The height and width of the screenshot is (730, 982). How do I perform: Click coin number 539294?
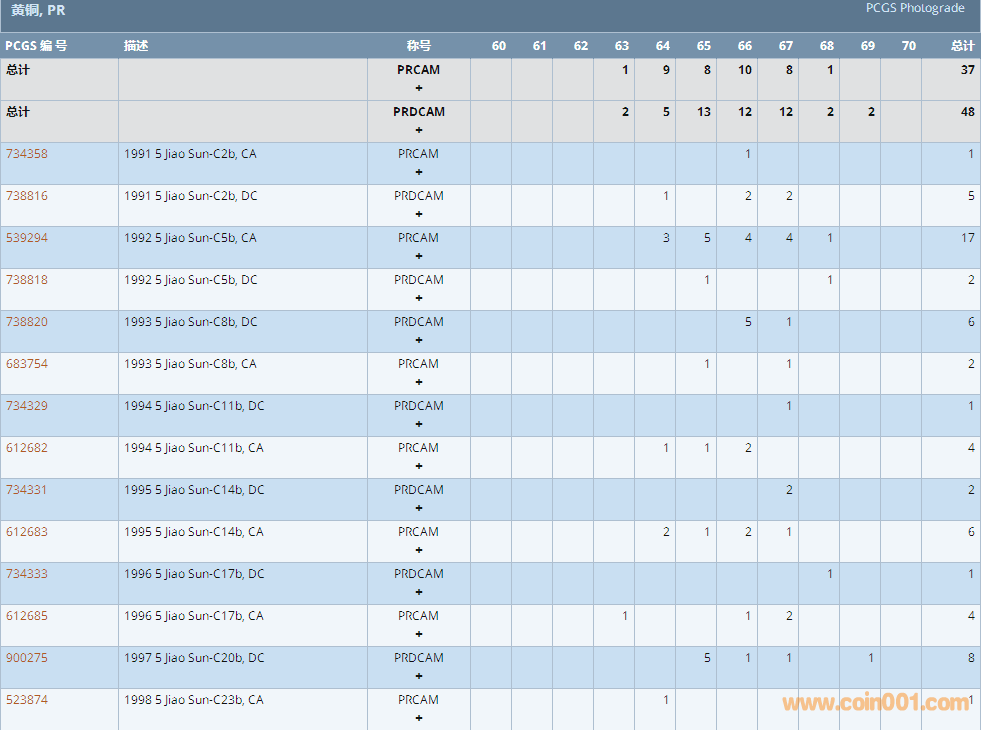pyautogui.click(x=27, y=238)
